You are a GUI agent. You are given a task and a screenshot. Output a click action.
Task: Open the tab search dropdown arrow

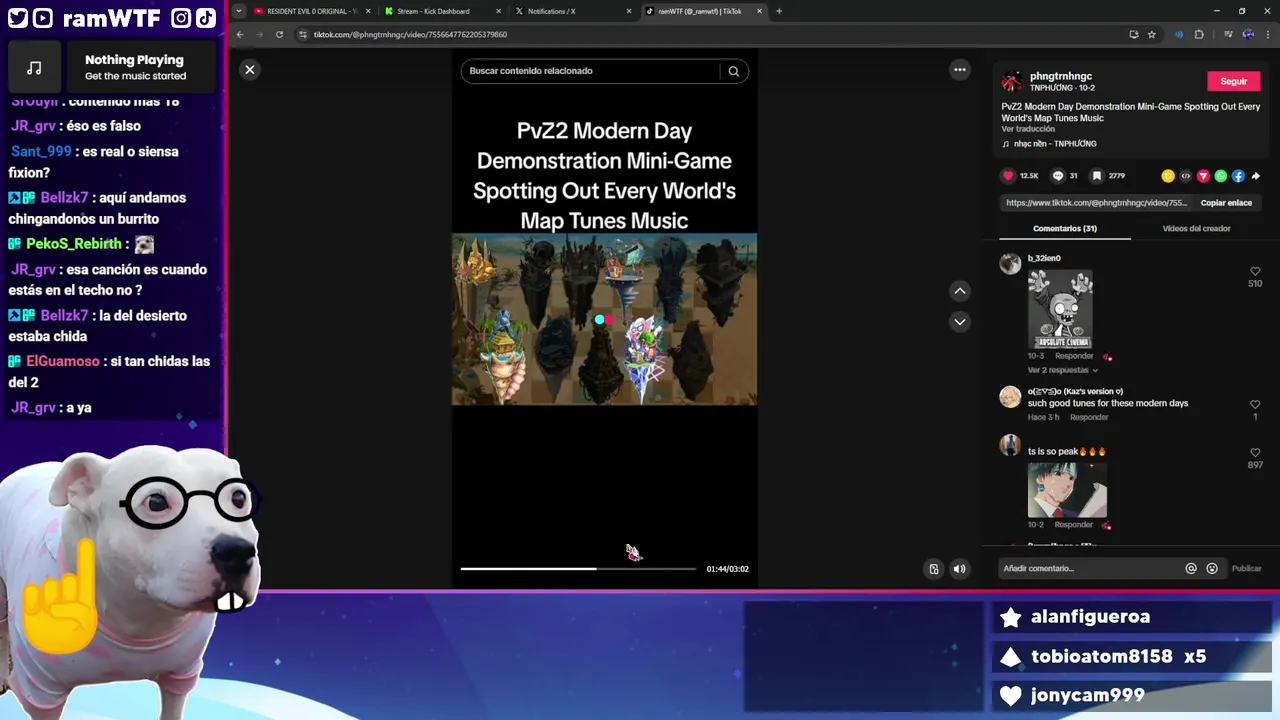[238, 11]
